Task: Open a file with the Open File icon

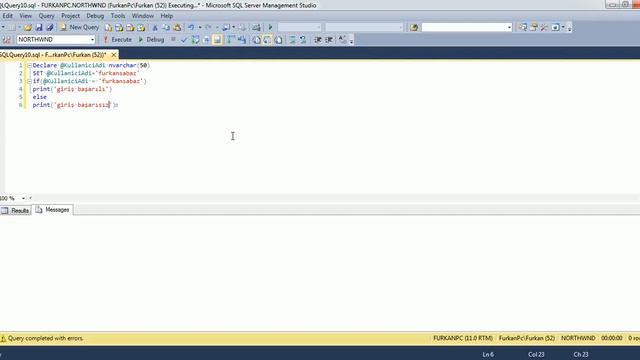Action: pos(28,27)
